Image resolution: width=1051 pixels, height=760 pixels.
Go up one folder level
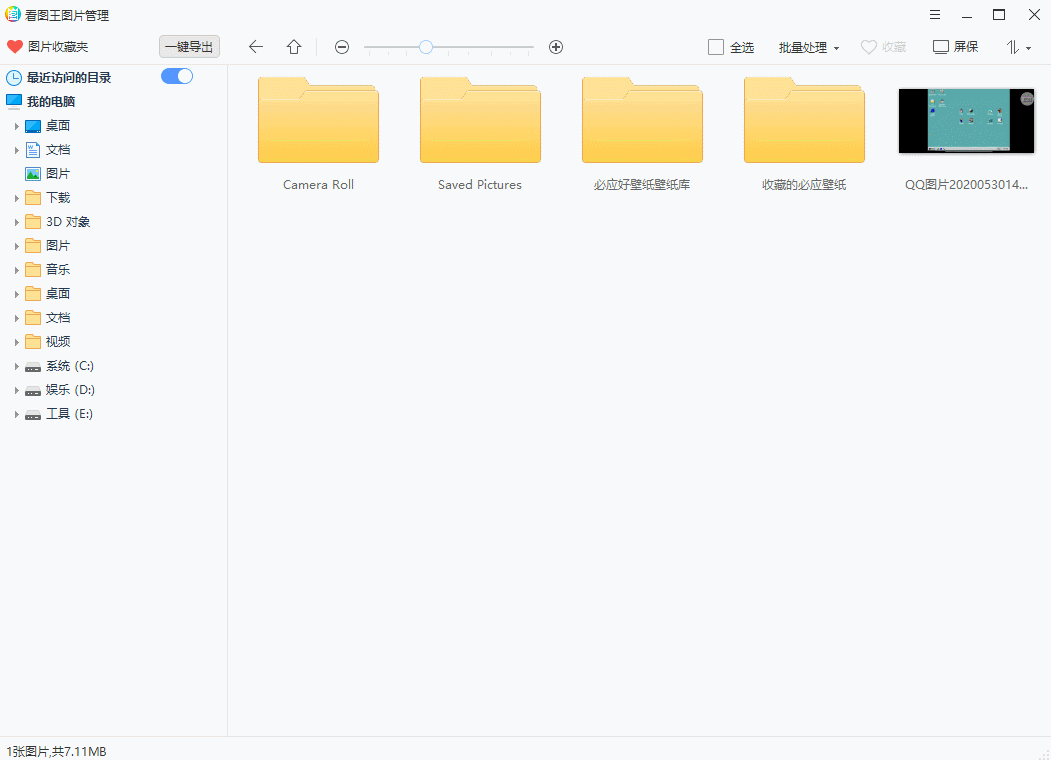(294, 47)
